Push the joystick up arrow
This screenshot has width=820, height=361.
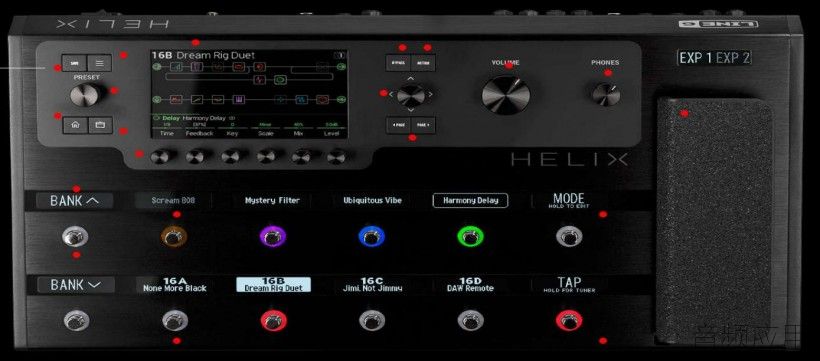point(411,78)
